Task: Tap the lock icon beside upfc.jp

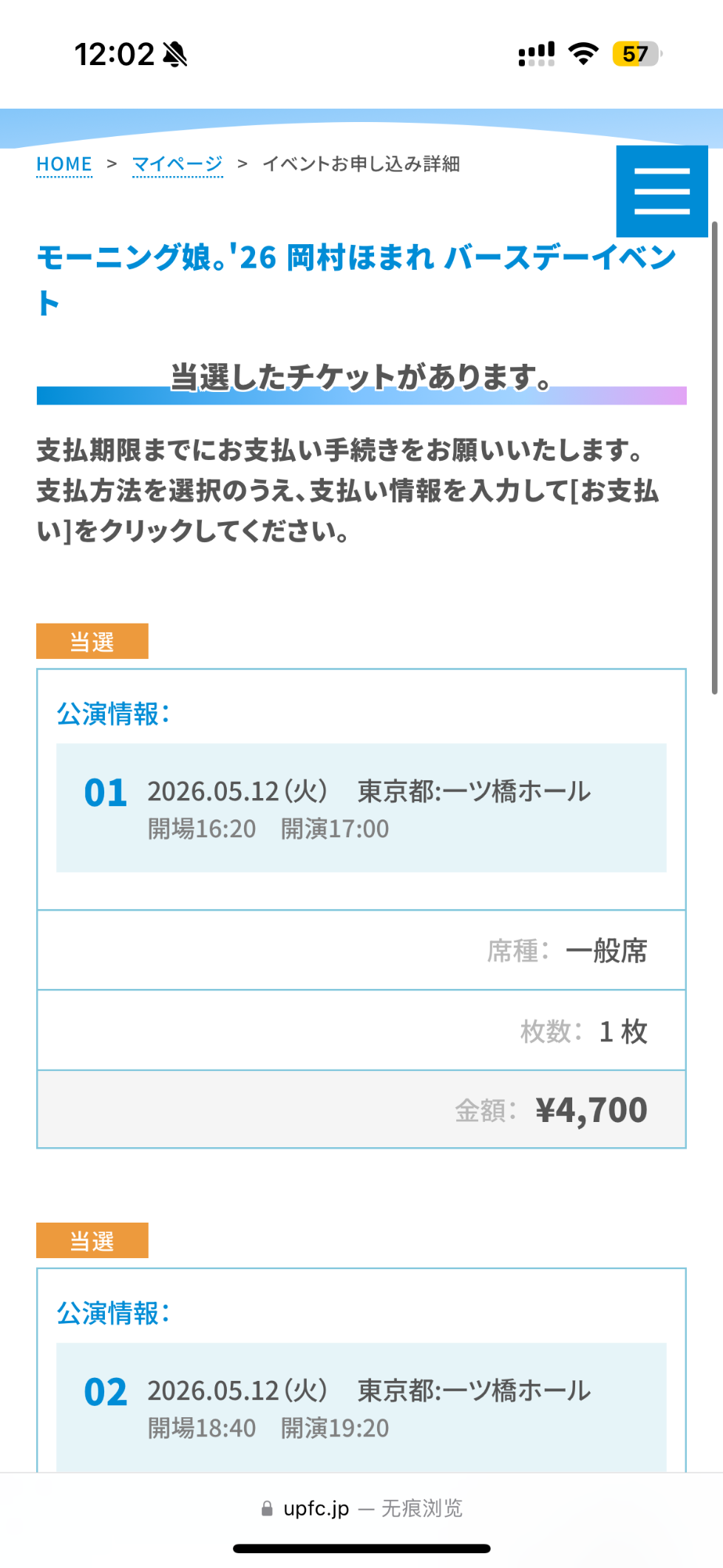Action: [x=267, y=1508]
